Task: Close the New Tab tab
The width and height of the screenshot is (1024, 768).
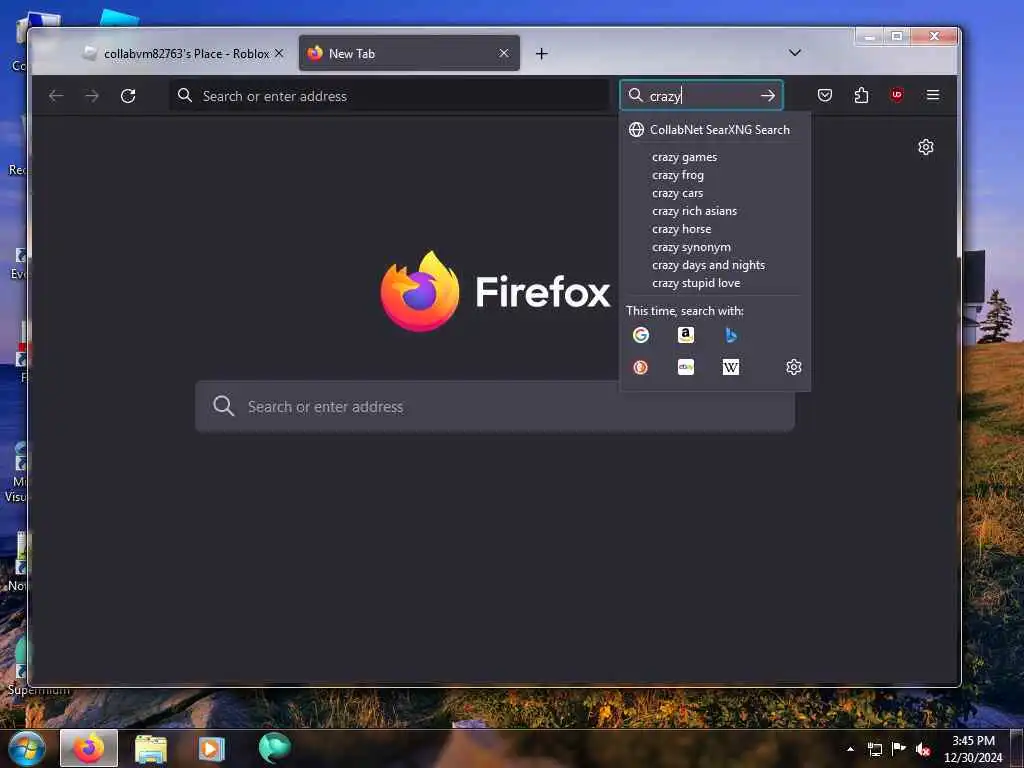Action: 504,54
